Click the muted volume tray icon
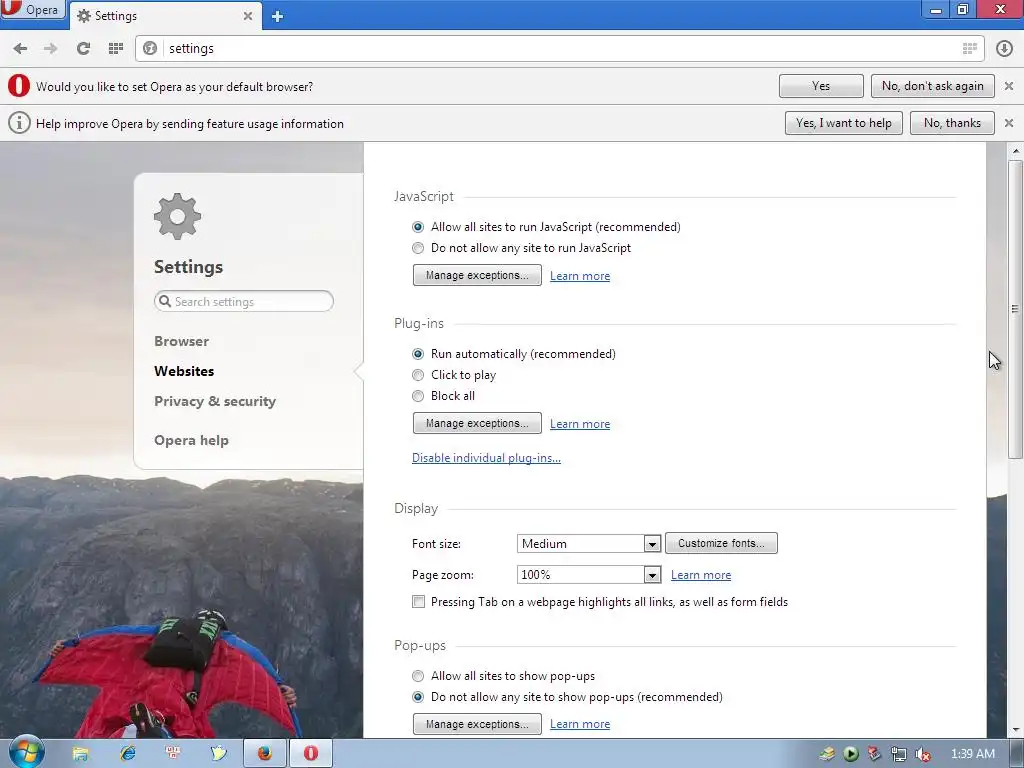 pyautogui.click(x=923, y=755)
